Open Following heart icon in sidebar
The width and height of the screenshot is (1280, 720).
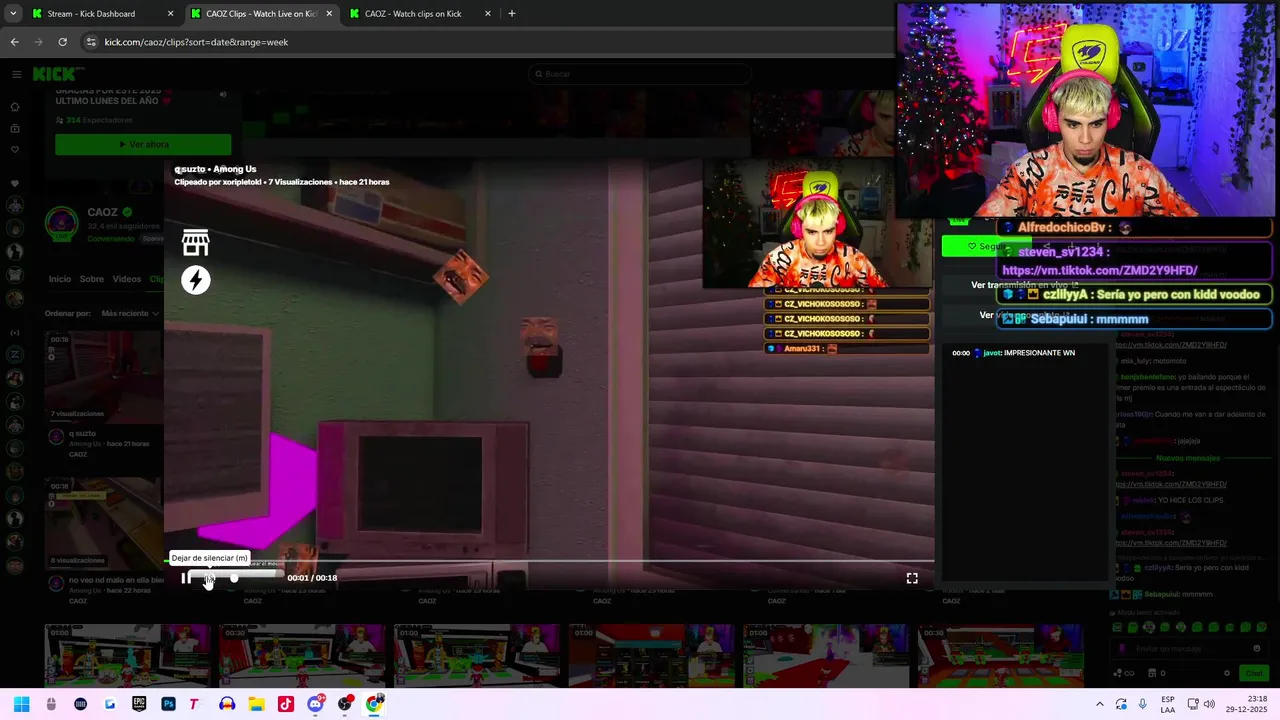coord(15,150)
